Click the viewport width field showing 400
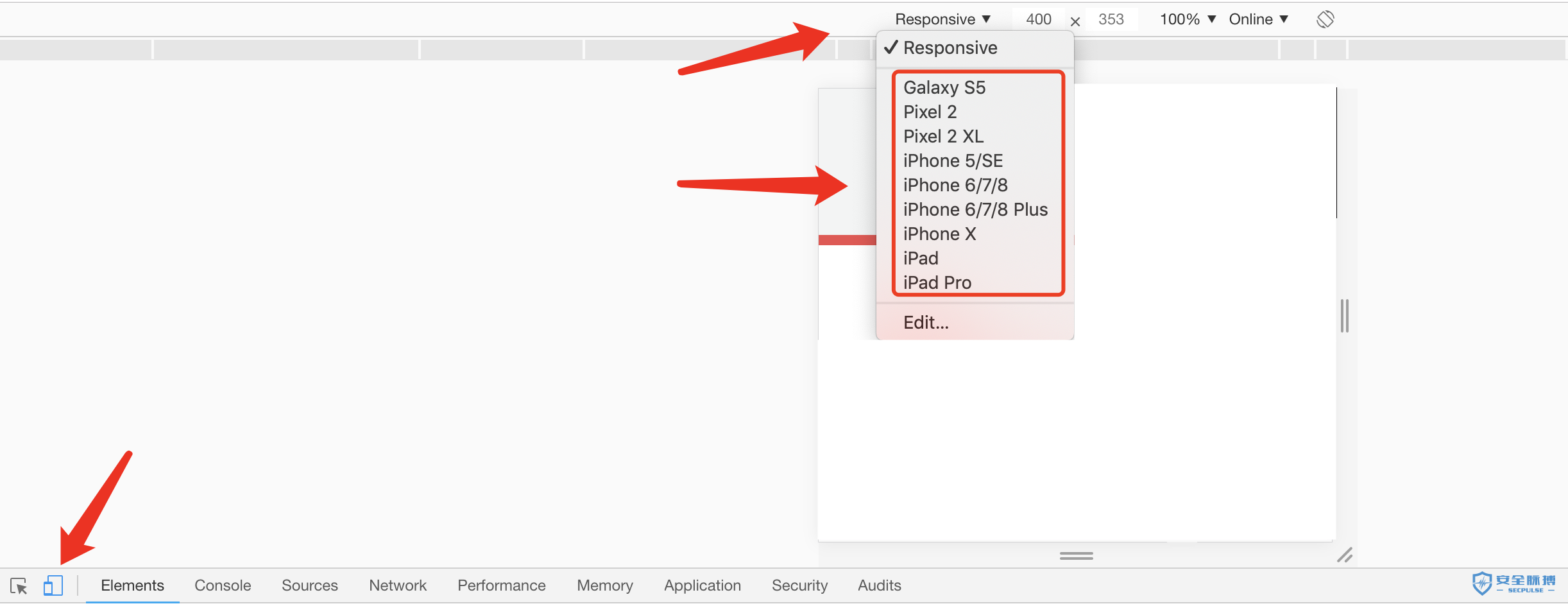Viewport: 1568px width, 606px height. 1038,19
